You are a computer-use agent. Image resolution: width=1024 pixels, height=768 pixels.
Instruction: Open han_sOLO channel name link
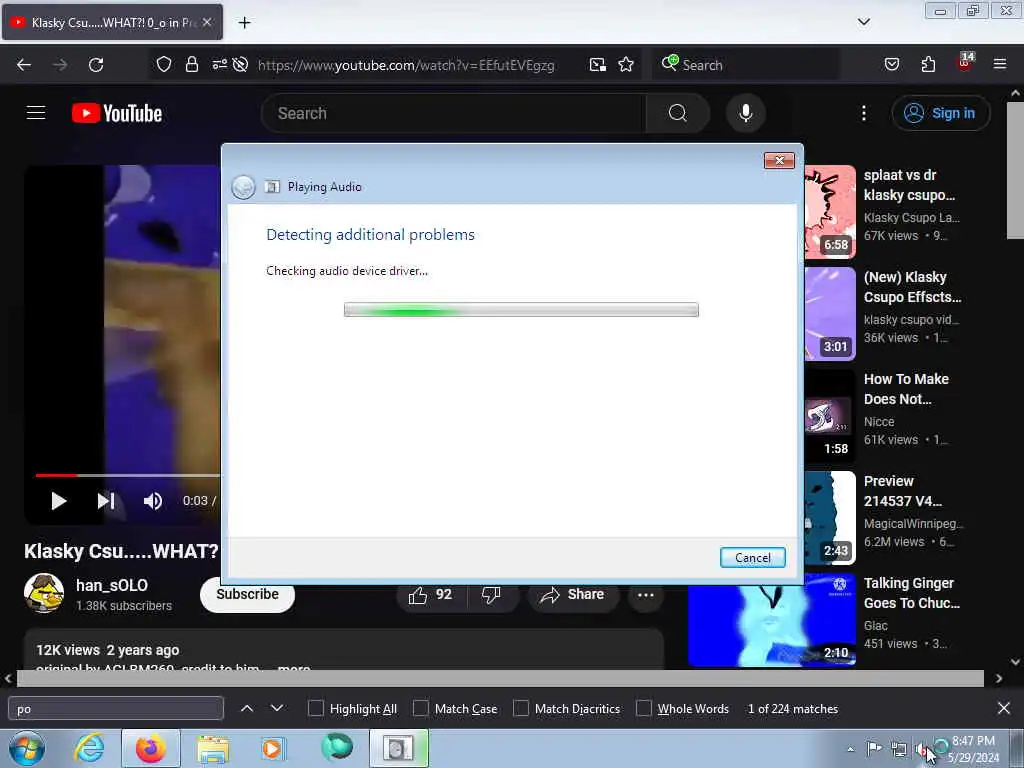coord(112,585)
